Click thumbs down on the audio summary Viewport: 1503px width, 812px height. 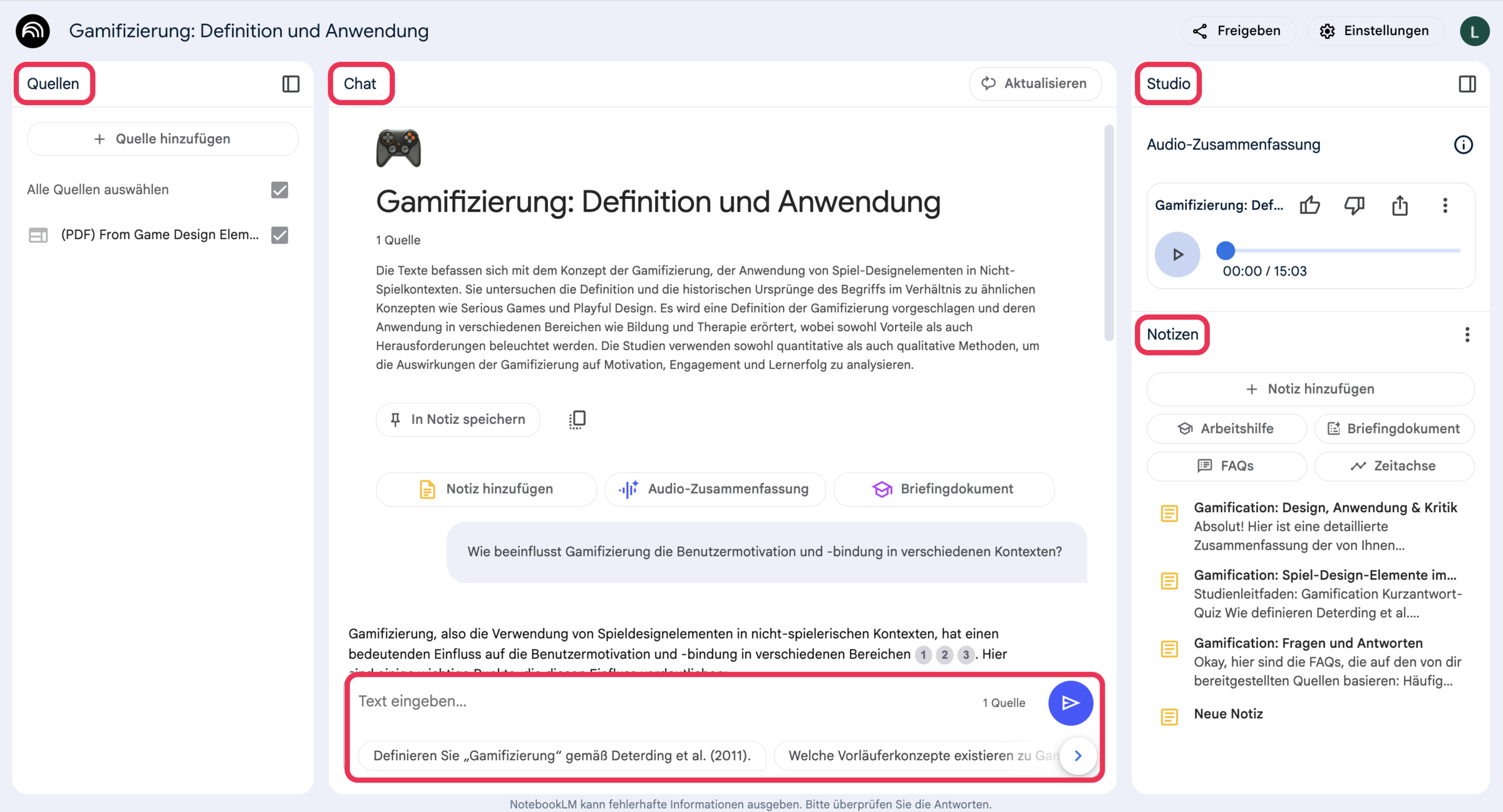click(1355, 205)
